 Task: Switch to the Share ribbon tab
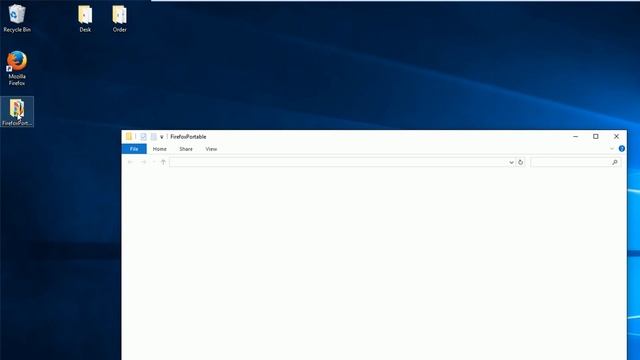click(186, 149)
